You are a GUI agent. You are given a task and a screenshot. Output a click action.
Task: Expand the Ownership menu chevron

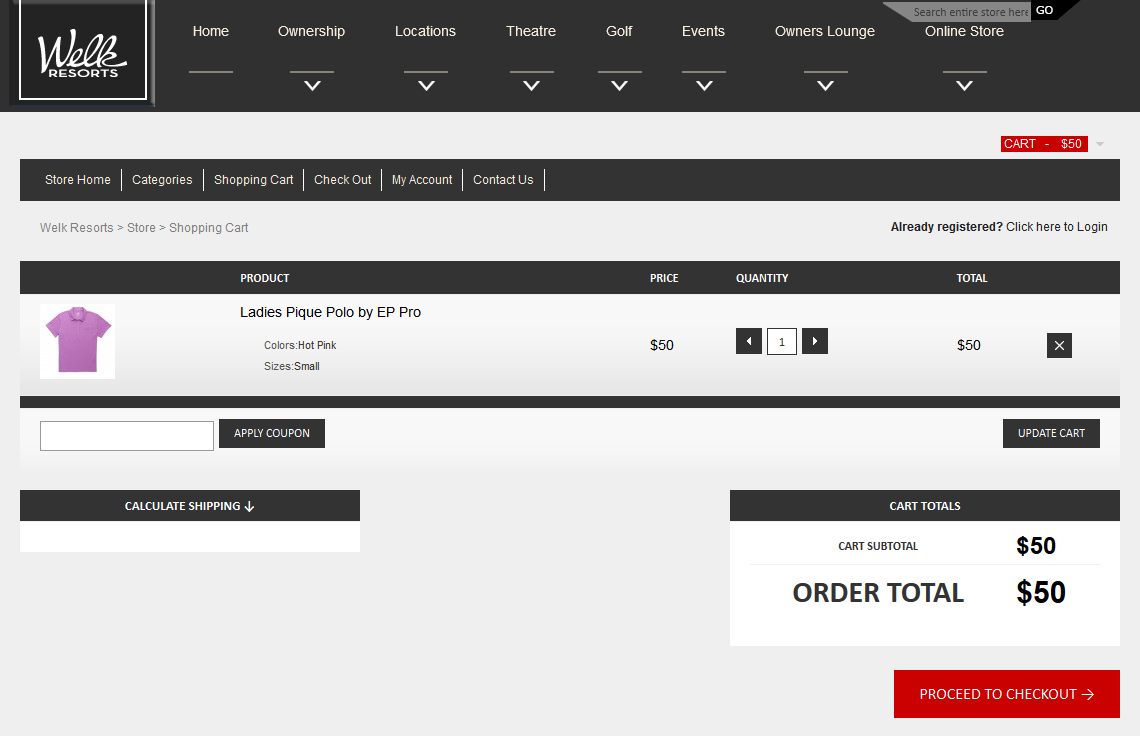312,86
